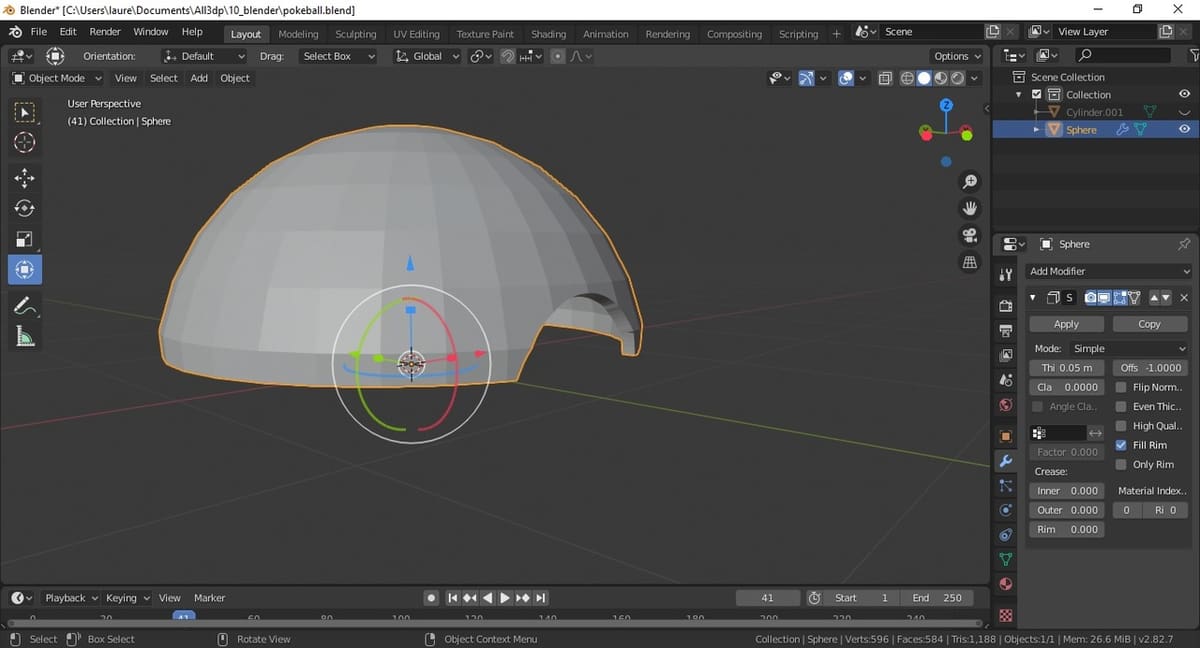The image size is (1200, 648).
Task: Open the Render properties tab icon
Action: point(1006,305)
